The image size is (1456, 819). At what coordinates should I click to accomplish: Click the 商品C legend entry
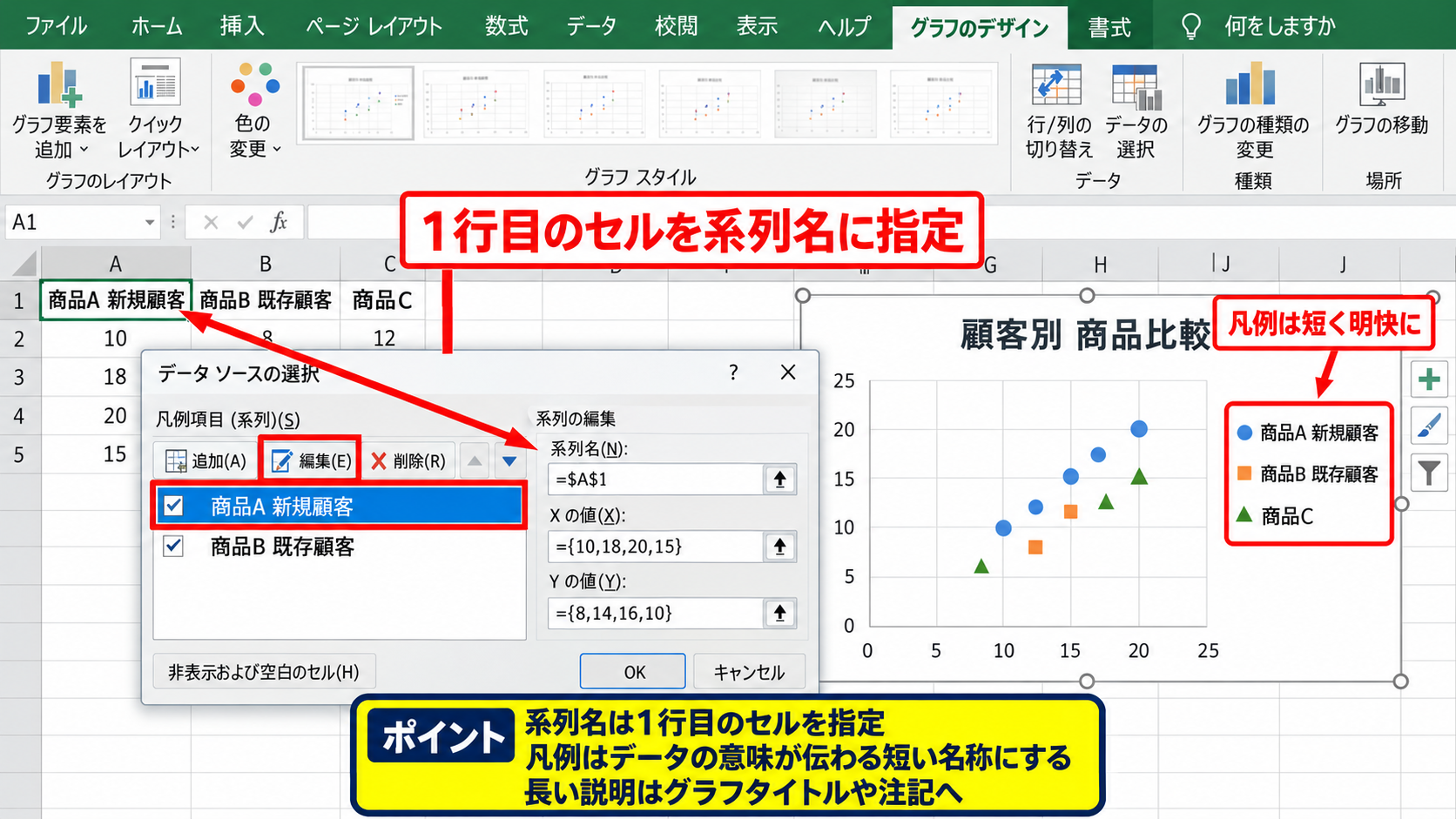pyautogui.click(x=1275, y=516)
